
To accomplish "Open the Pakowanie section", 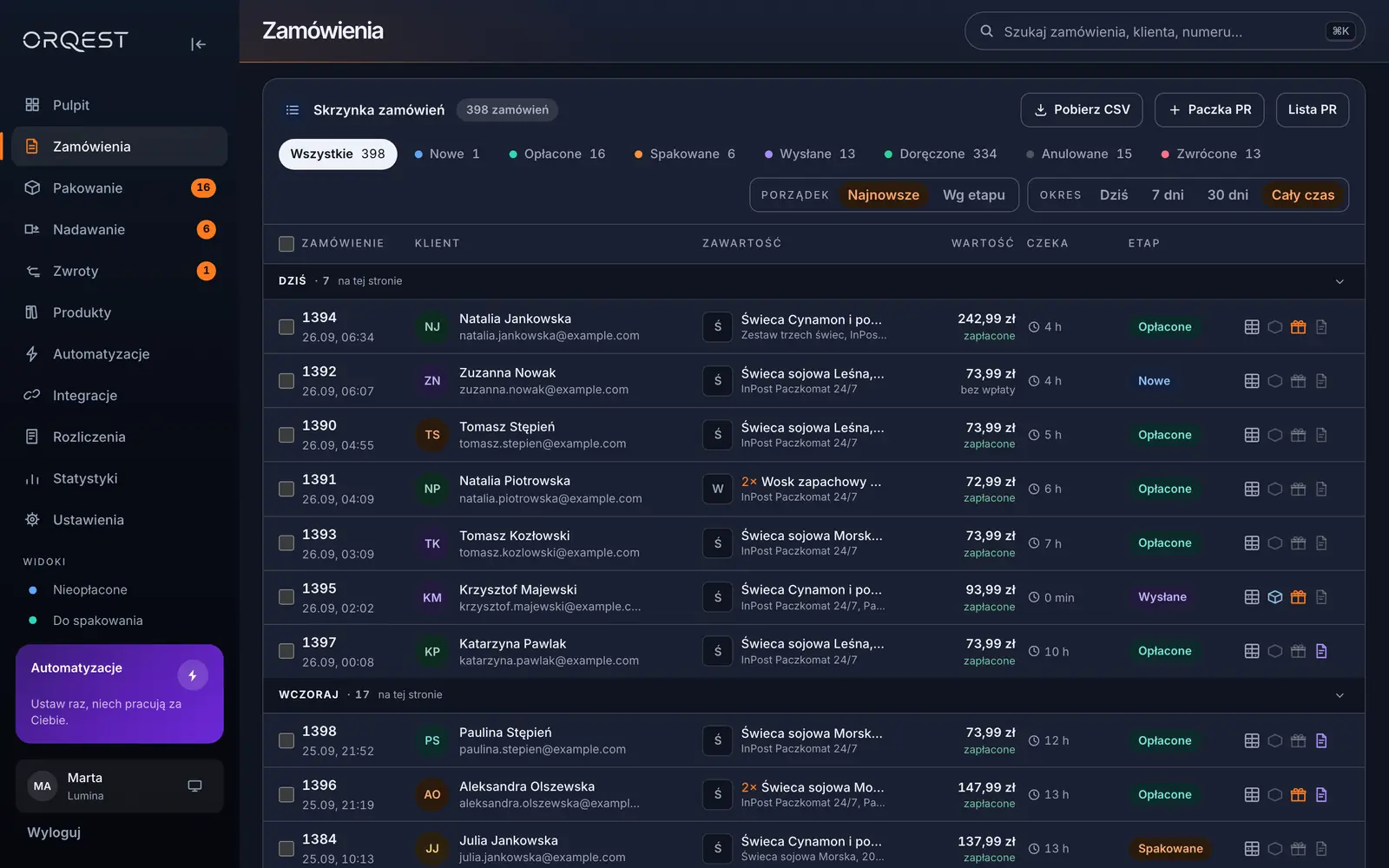I will click(120, 188).
